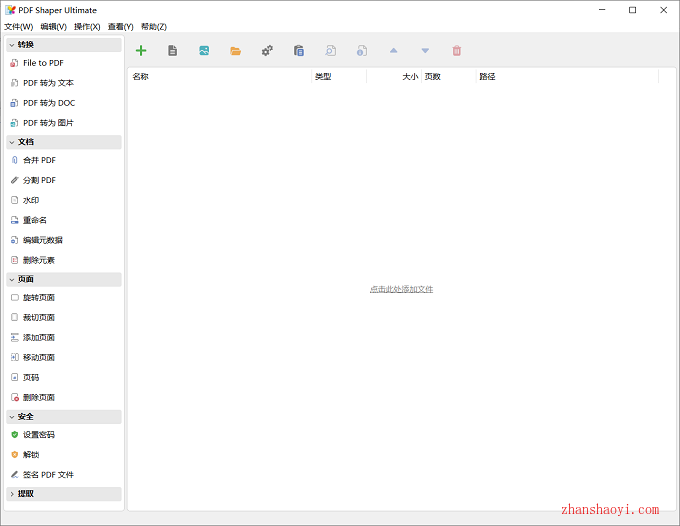The width and height of the screenshot is (680, 526).
Task: Maximize the PDF Shaper window
Action: [632, 10]
